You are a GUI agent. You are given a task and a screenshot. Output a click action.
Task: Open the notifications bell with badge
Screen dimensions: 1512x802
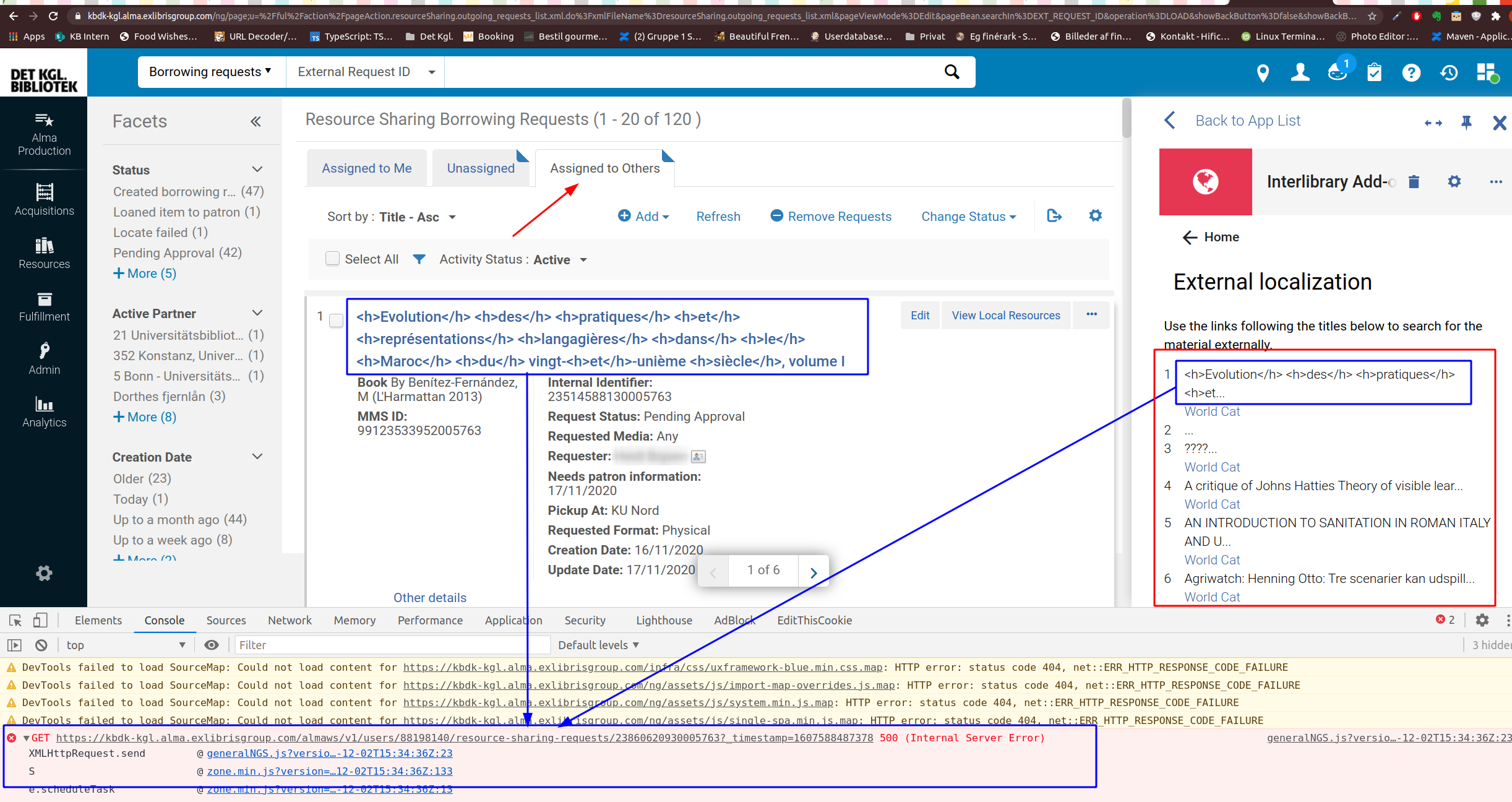(x=1337, y=72)
